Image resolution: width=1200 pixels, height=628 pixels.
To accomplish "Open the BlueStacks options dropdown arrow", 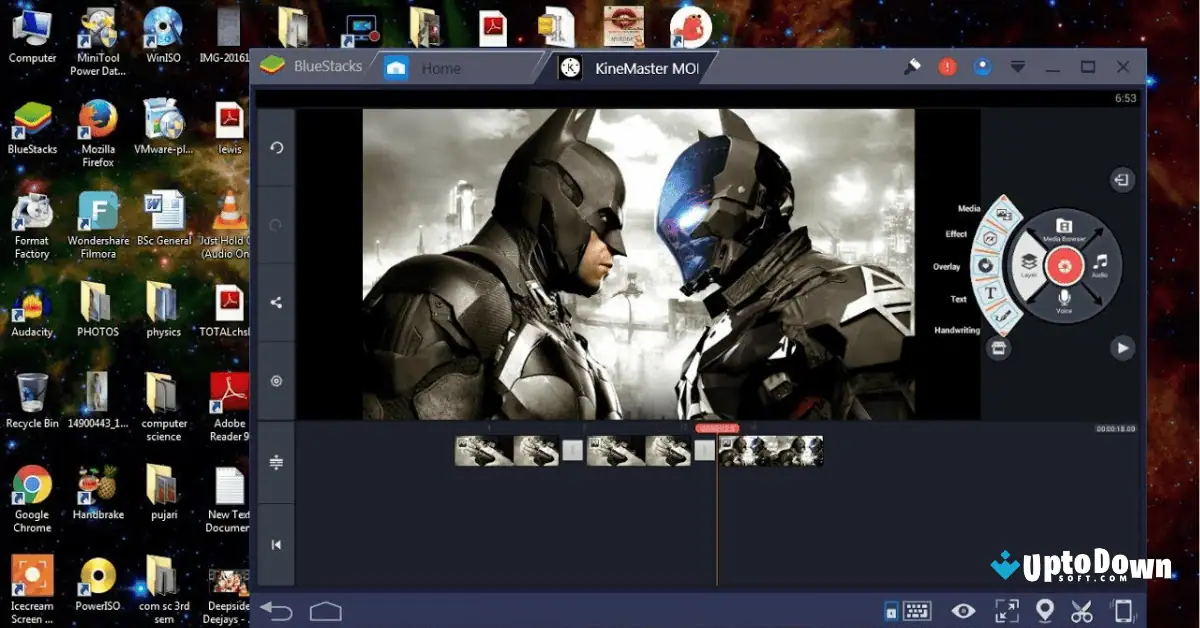I will coord(1017,66).
